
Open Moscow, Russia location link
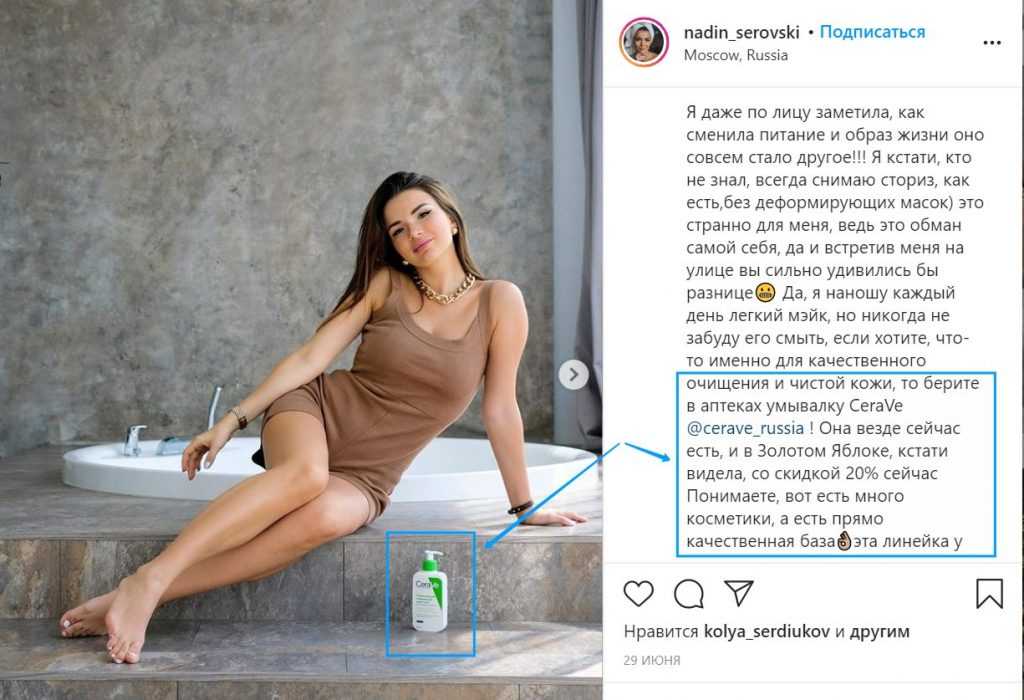click(735, 56)
